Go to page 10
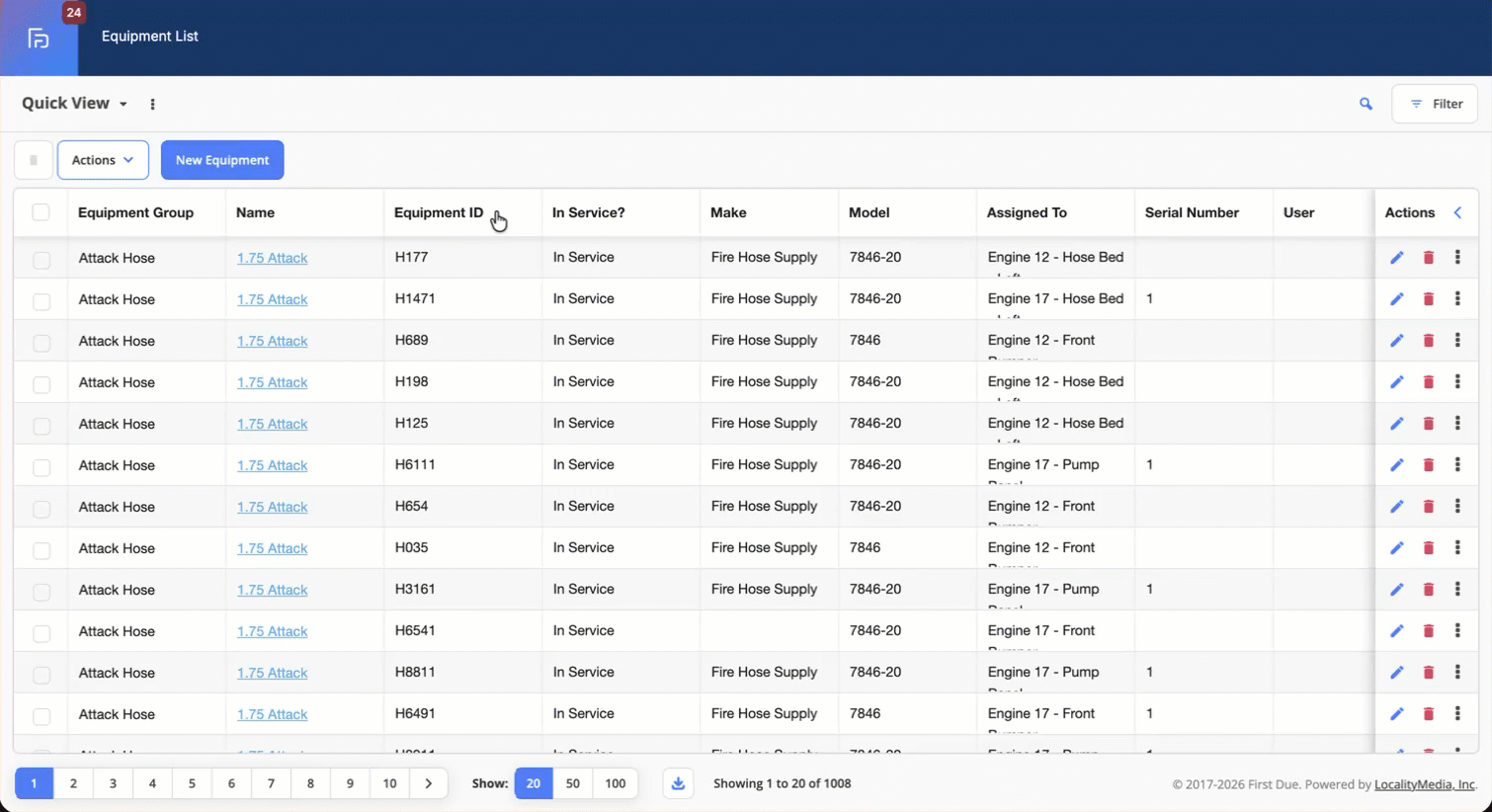The width and height of the screenshot is (1492, 812). pos(389,783)
